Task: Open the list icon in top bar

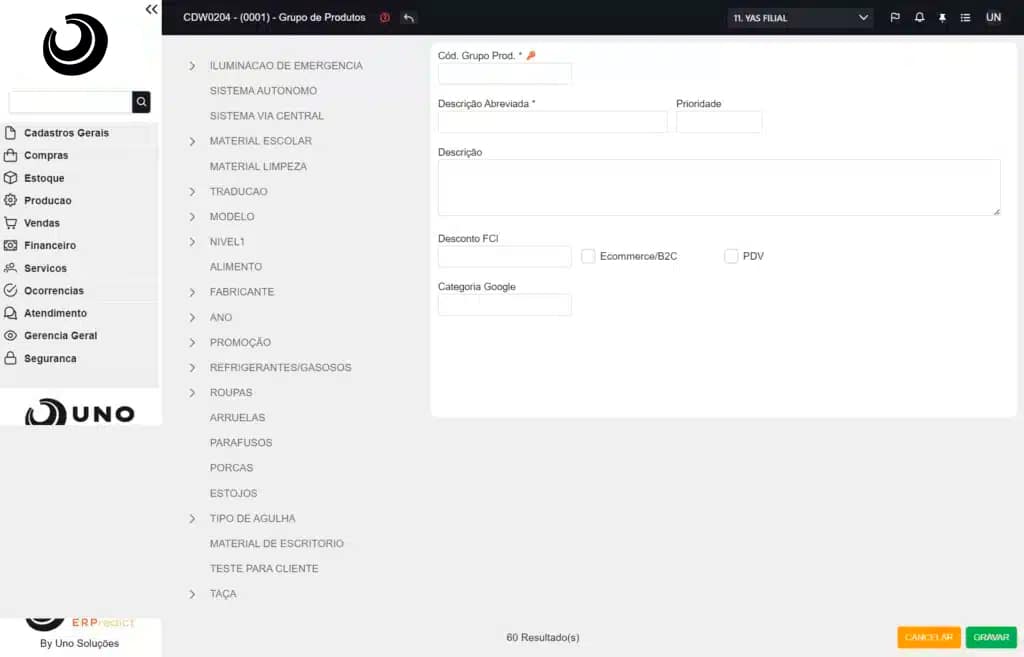Action: click(965, 18)
